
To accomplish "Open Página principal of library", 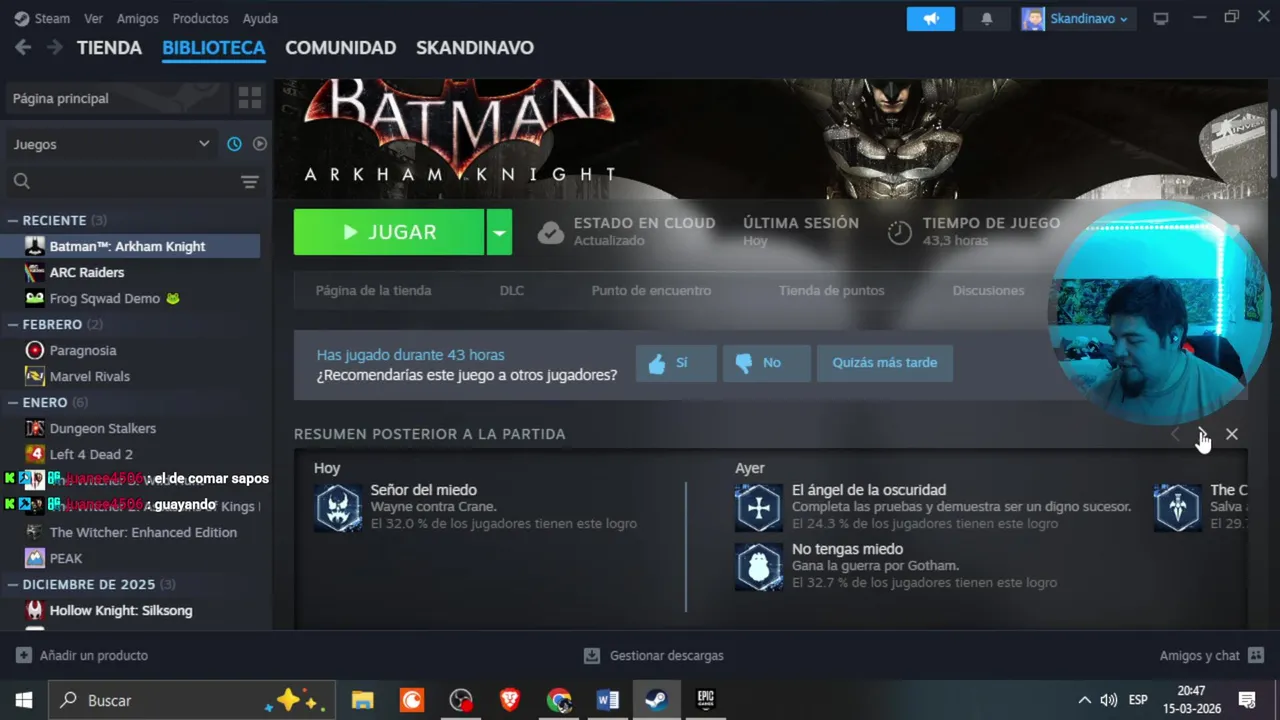I will [x=116, y=98].
